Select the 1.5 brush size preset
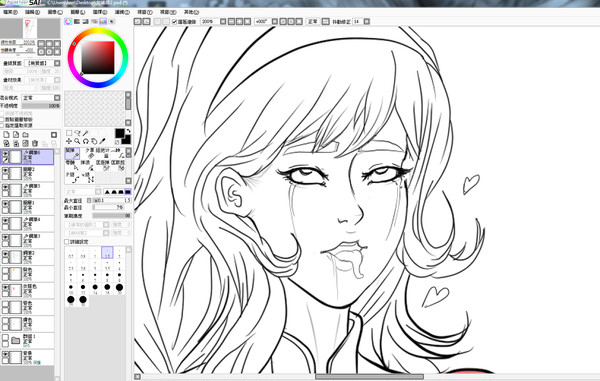Screen dimensions: 600x381 (x=107, y=252)
